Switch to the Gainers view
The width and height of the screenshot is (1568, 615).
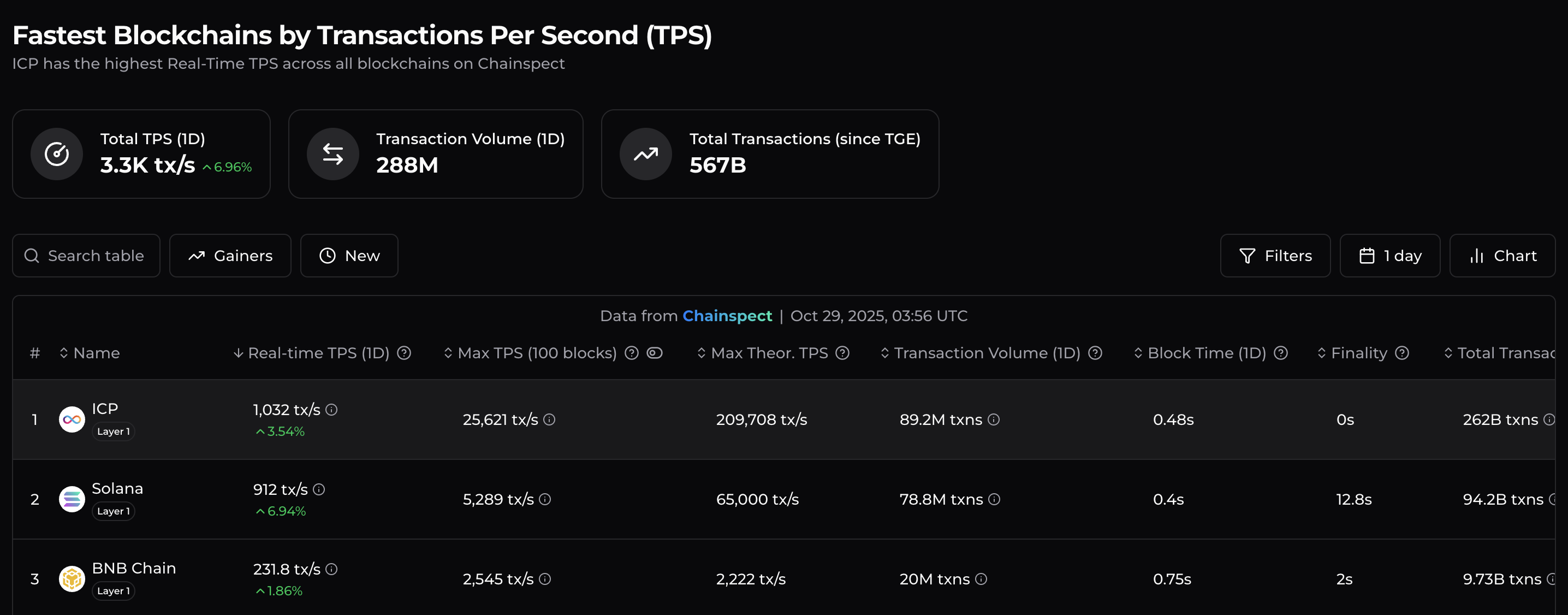point(230,255)
